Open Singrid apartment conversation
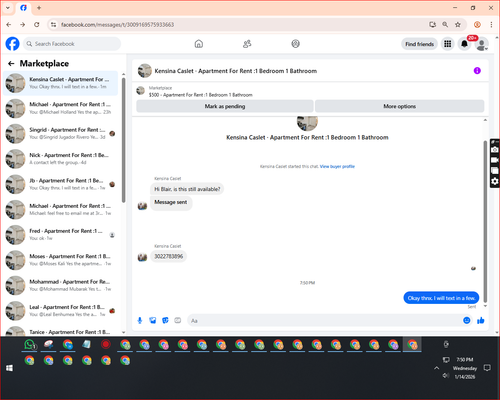 coord(60,133)
